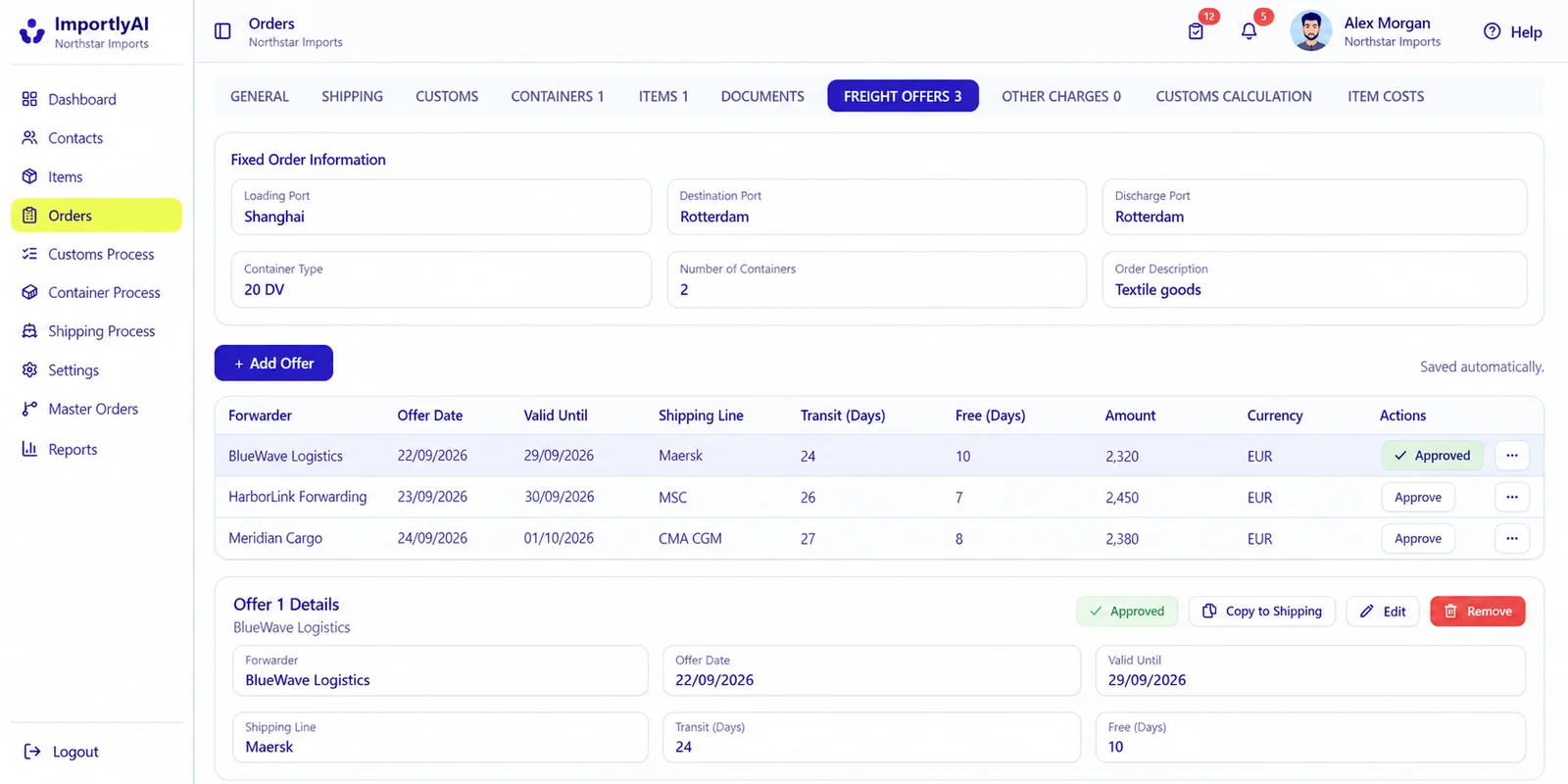Open Items in sidebar
1568x784 pixels.
pyautogui.click(x=96, y=176)
